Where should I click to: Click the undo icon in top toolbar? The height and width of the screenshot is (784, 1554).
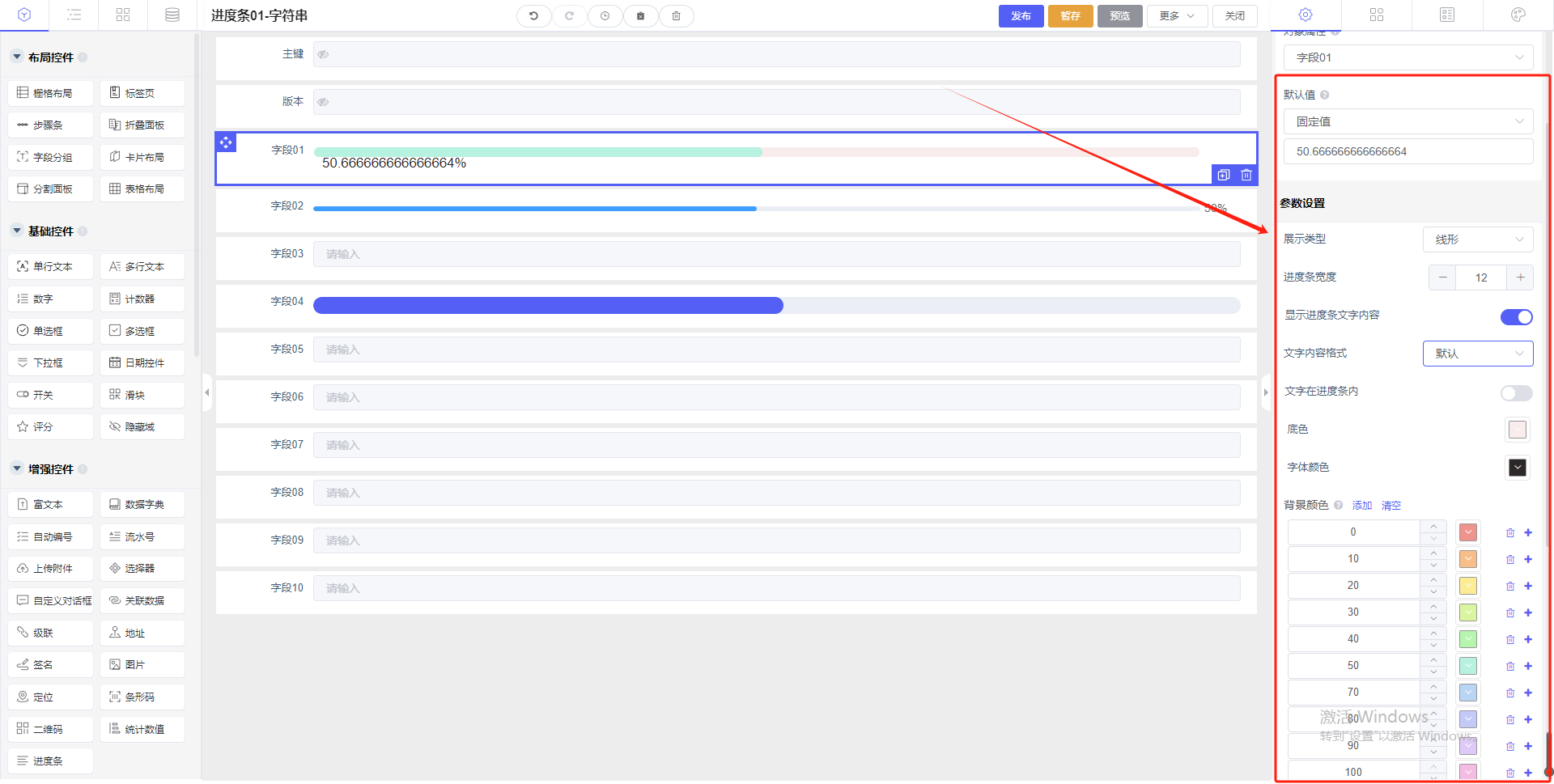(x=533, y=16)
